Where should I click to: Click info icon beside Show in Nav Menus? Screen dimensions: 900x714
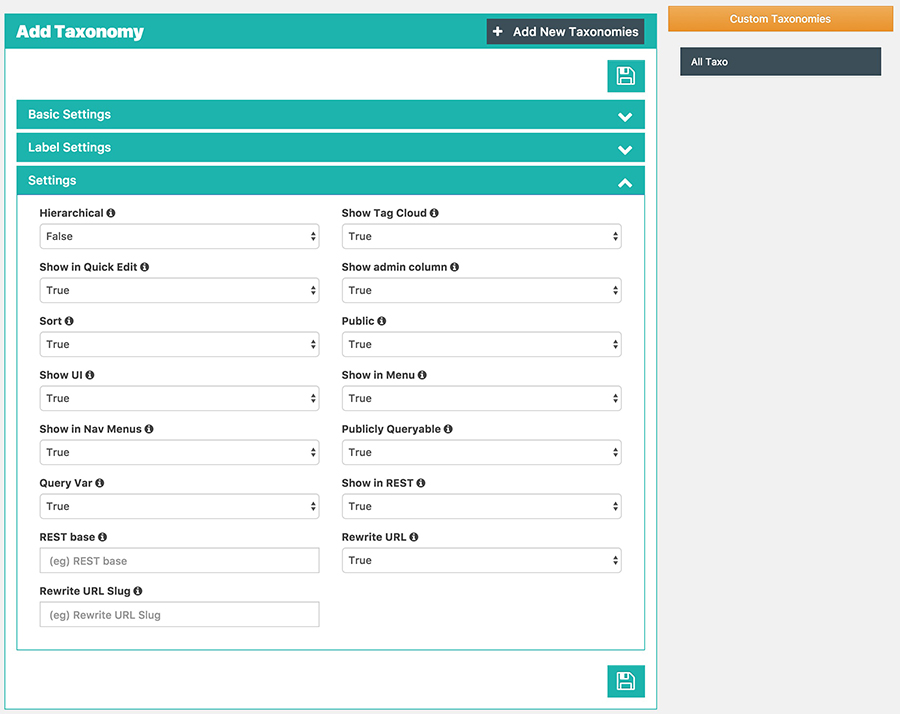[149, 429]
